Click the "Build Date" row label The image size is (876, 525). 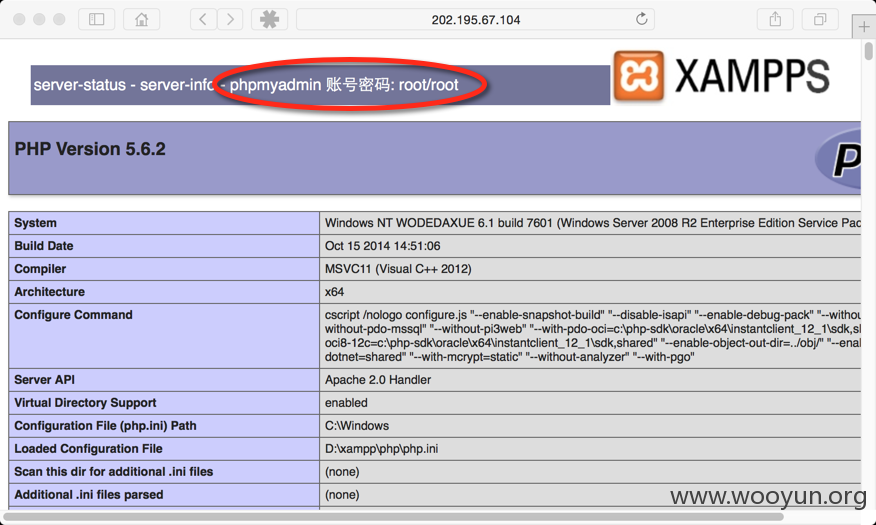tap(44, 246)
